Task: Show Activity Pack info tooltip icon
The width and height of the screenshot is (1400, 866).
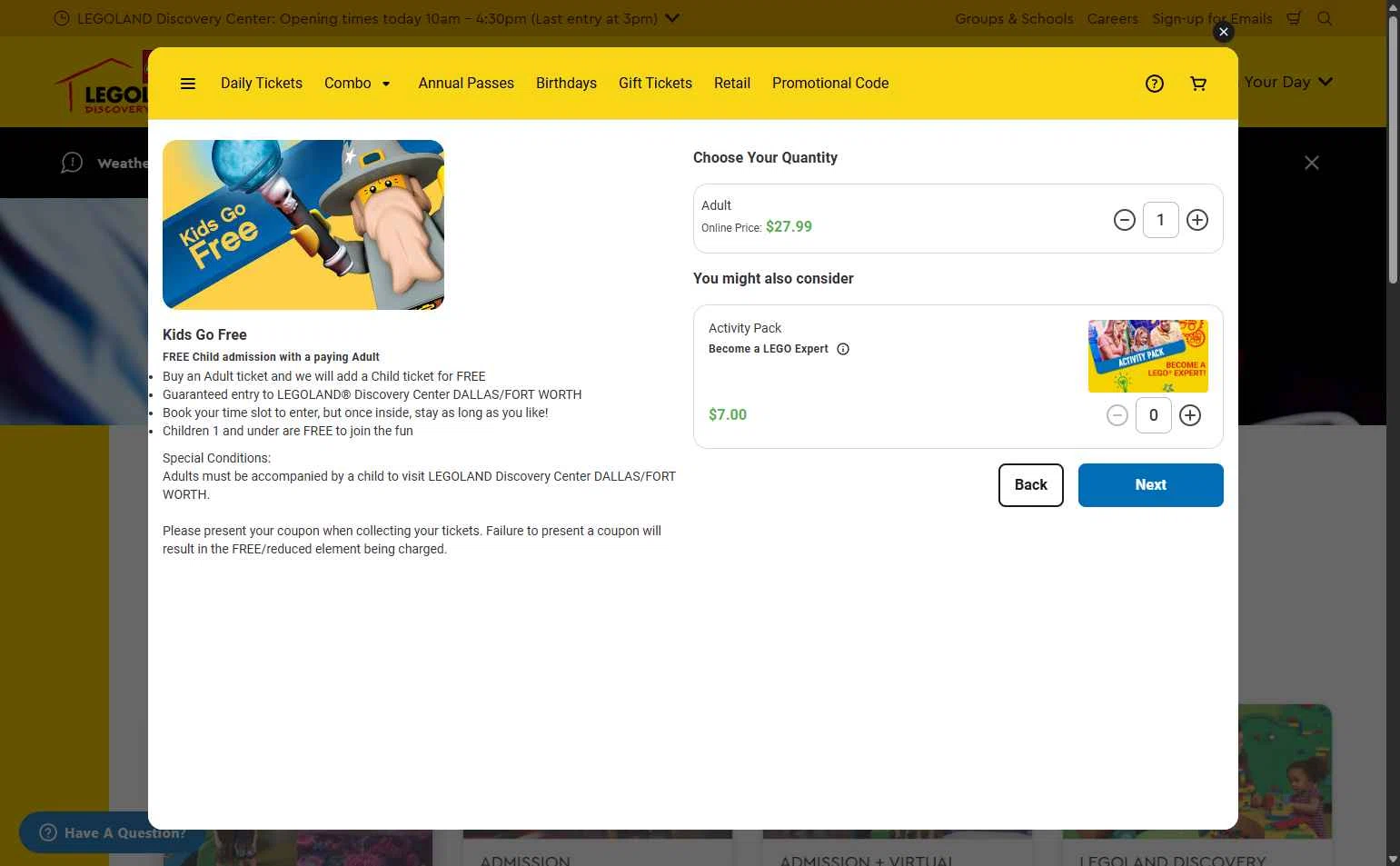Action: tap(843, 349)
